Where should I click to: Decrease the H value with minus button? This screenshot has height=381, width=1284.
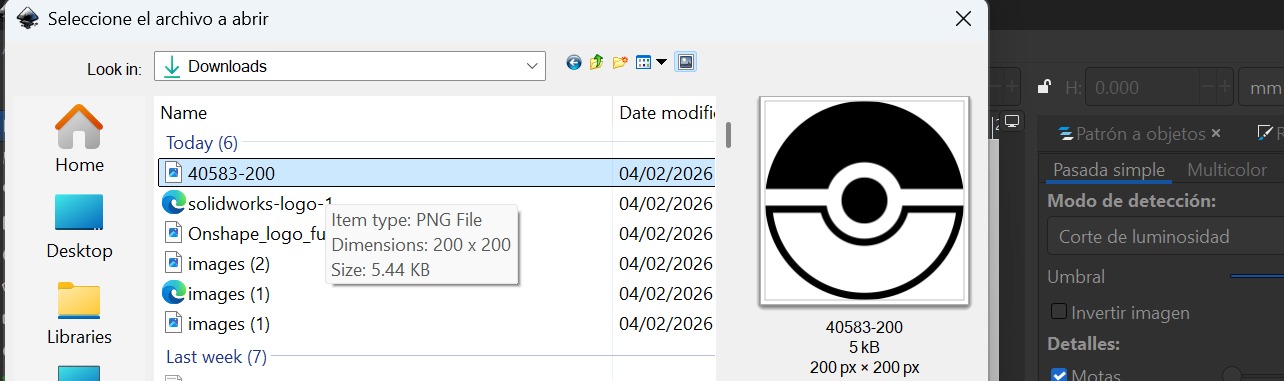[1206, 87]
